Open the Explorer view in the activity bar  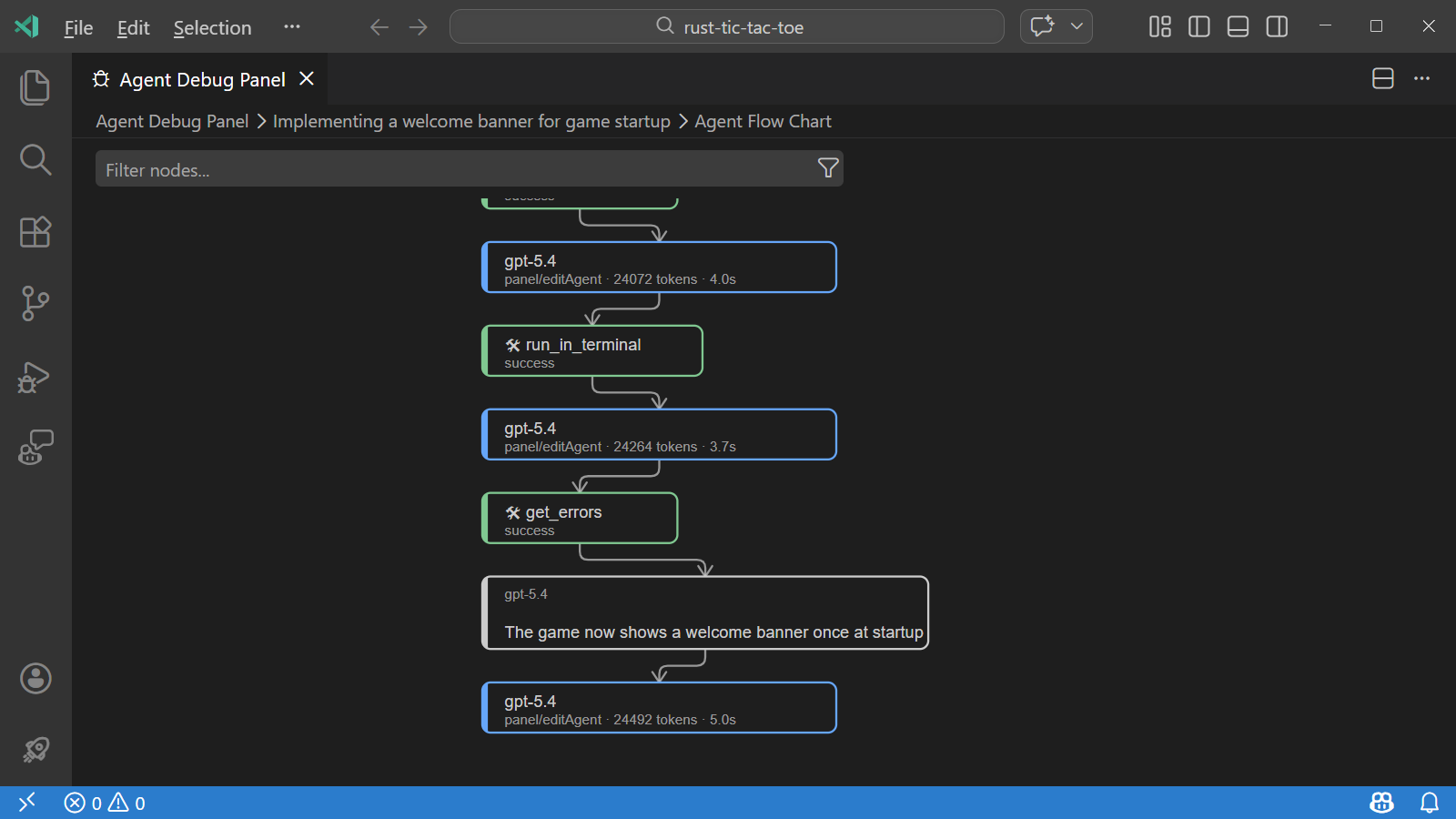pos(35,86)
